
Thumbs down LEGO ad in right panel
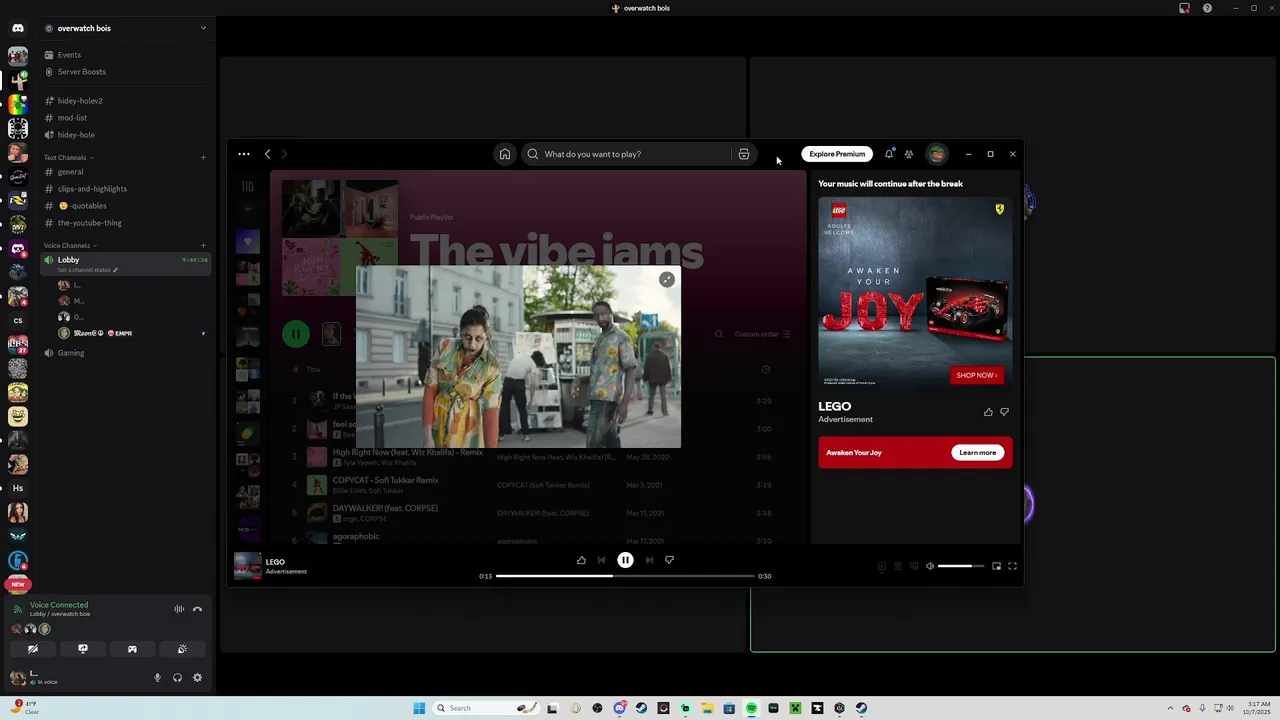pyautogui.click(x=1004, y=412)
